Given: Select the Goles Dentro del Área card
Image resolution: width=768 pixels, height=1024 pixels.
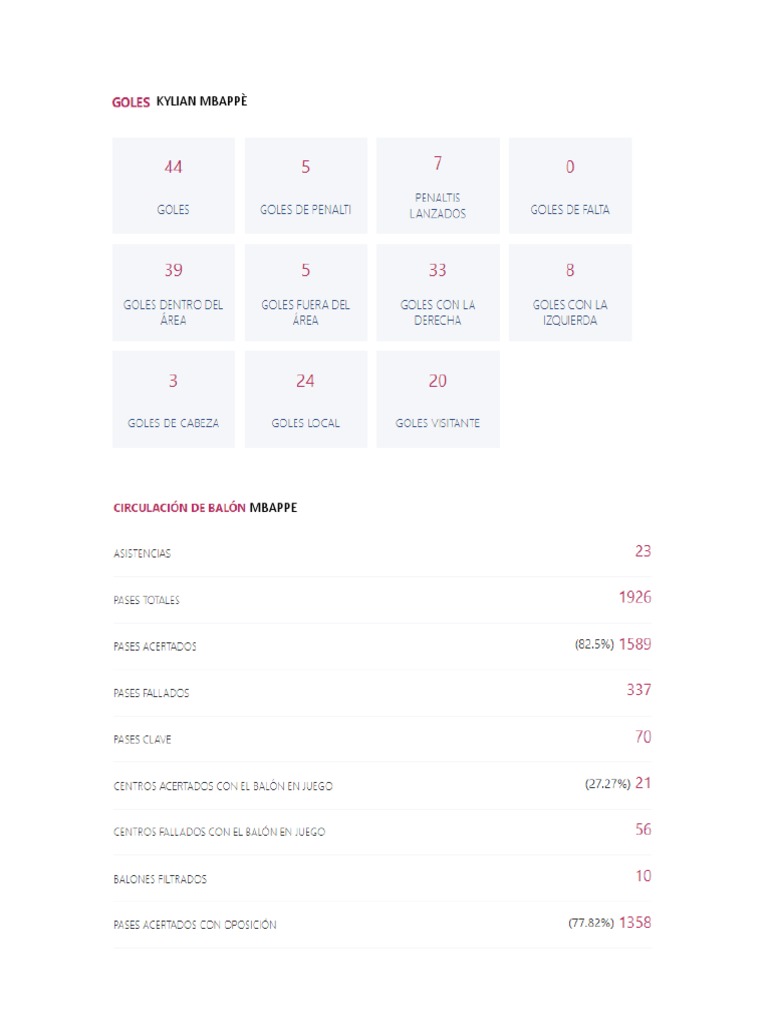Looking at the screenshot, I should 173,292.
